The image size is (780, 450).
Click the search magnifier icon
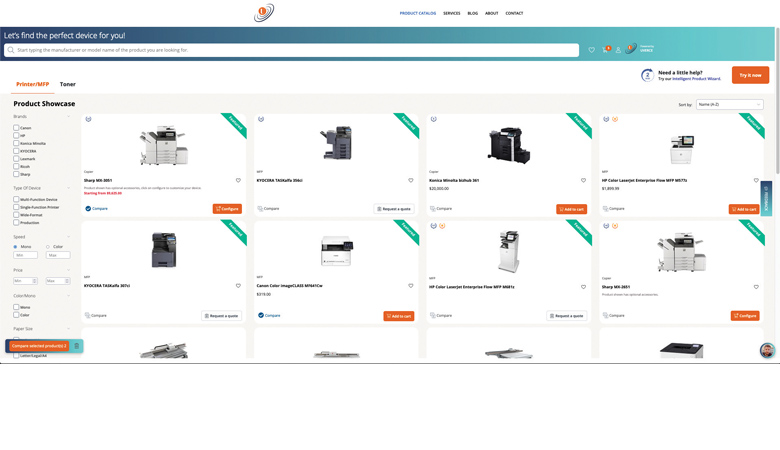tap(10, 50)
